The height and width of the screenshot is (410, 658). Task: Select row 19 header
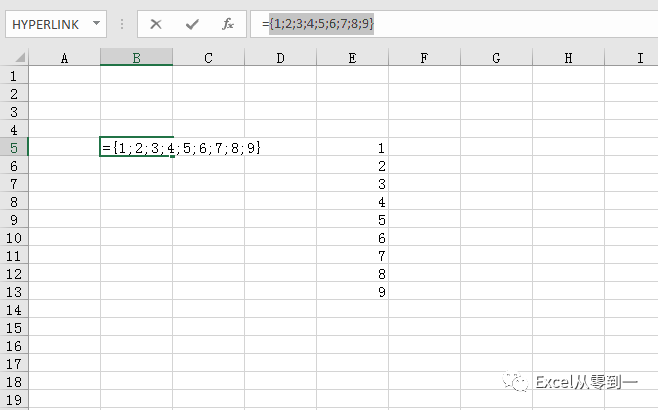[x=14, y=400]
